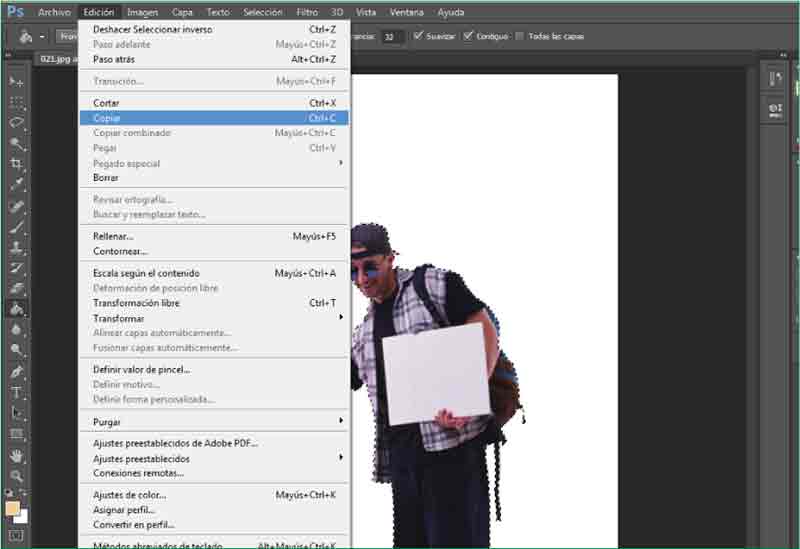Uncheck the Suavizar checkbox
The image size is (800, 549).
(x=418, y=36)
